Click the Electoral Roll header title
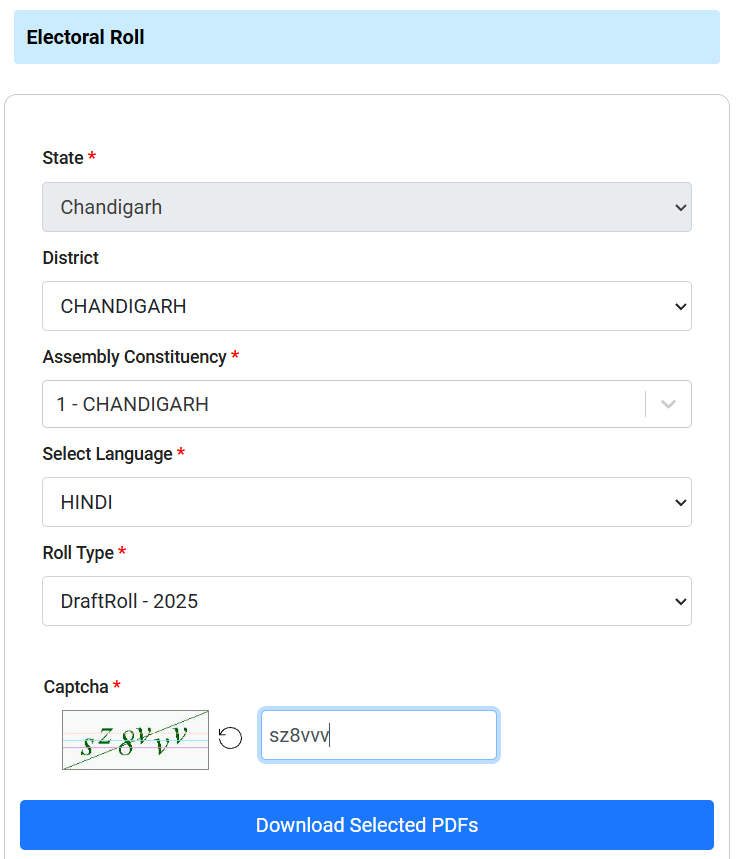Image resolution: width=743 pixels, height=859 pixels. (x=86, y=37)
